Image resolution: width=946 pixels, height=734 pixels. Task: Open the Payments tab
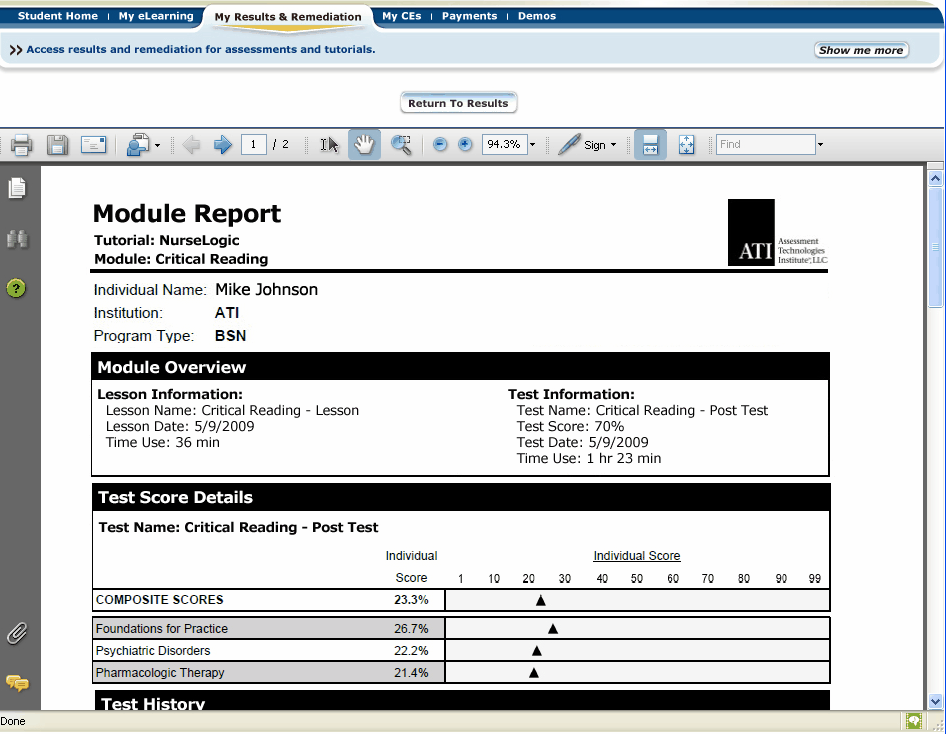click(x=469, y=15)
